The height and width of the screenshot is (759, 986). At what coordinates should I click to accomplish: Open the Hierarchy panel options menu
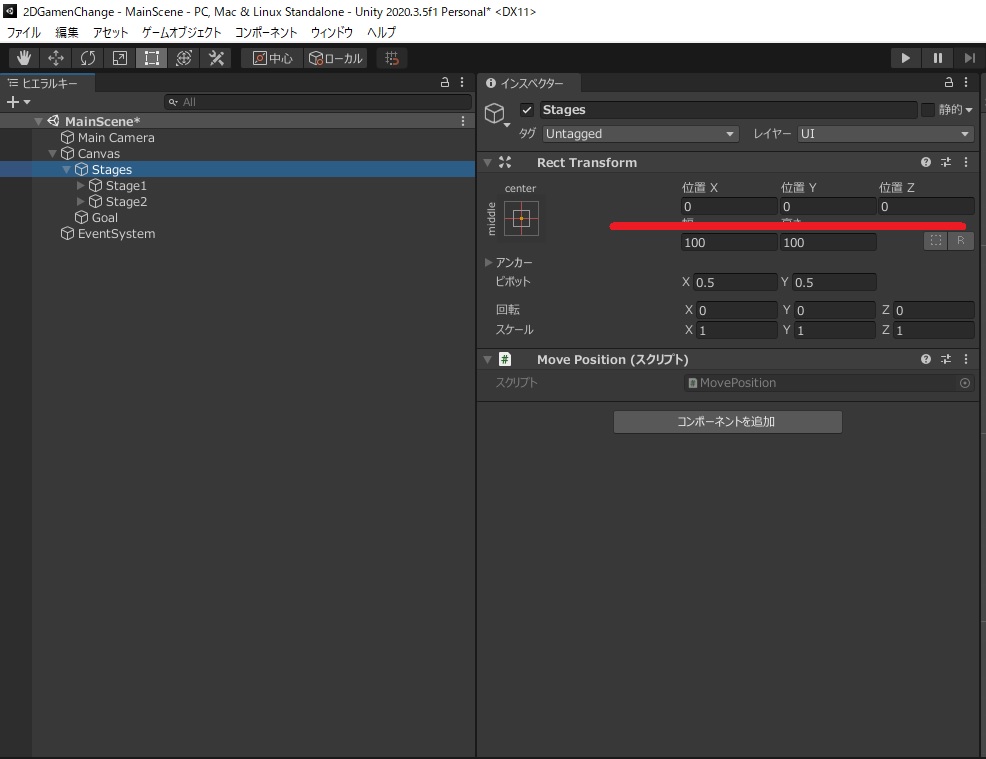tap(462, 82)
